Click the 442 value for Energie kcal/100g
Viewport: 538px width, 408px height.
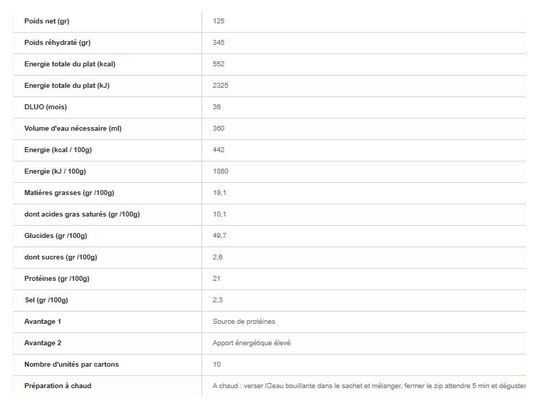pos(219,150)
